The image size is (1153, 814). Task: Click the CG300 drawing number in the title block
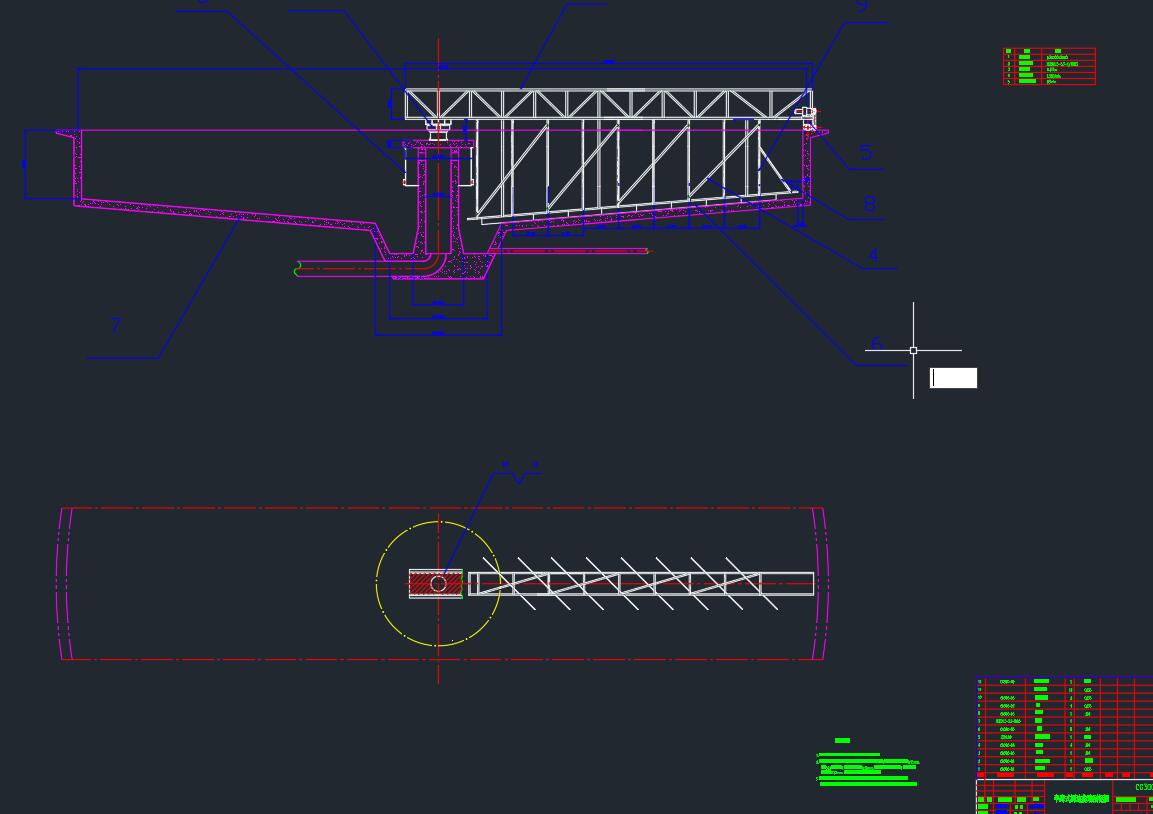[1144, 787]
